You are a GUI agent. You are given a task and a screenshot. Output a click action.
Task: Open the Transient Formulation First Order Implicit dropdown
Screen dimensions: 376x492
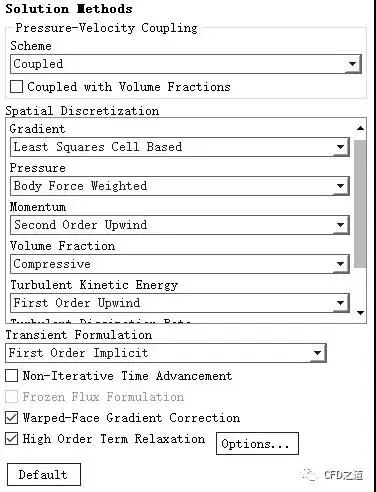click(166, 353)
